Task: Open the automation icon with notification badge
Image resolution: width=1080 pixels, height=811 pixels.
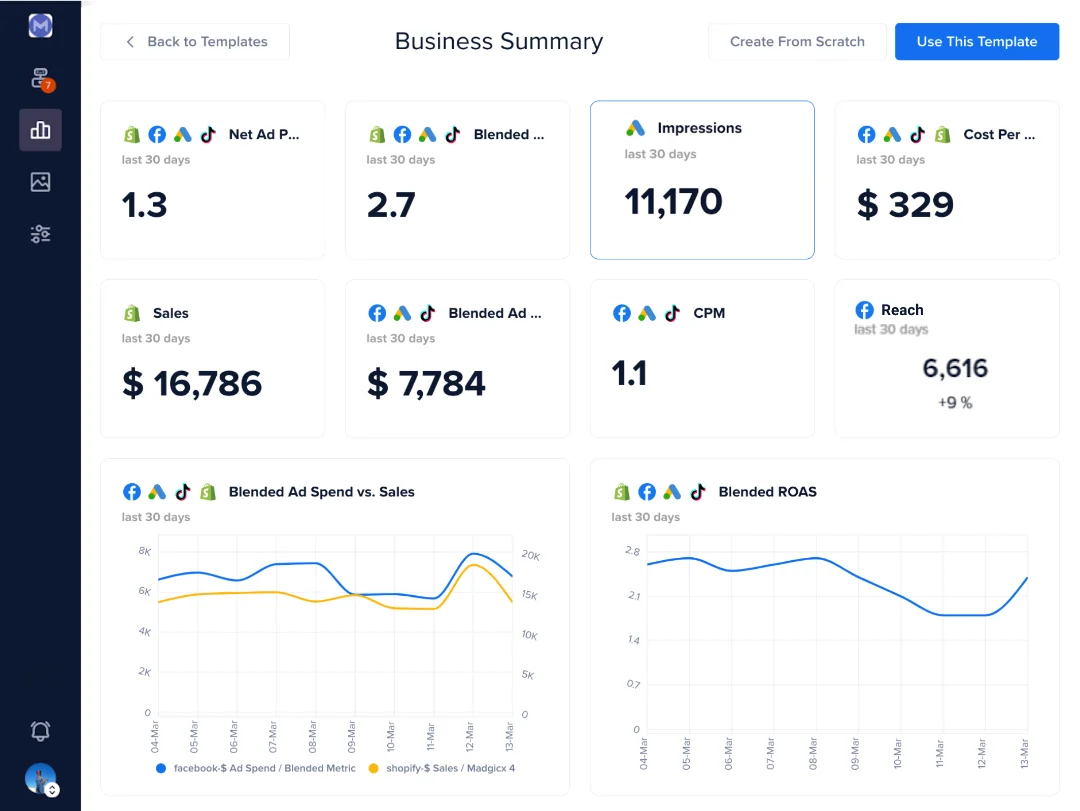Action: [41, 79]
